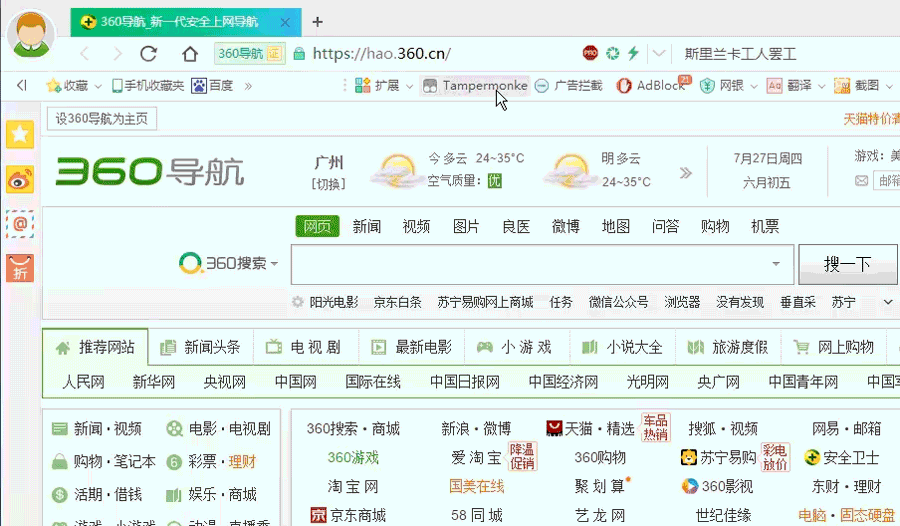Select the 网页 search tab
This screenshot has height=526, width=900.
point(317,226)
